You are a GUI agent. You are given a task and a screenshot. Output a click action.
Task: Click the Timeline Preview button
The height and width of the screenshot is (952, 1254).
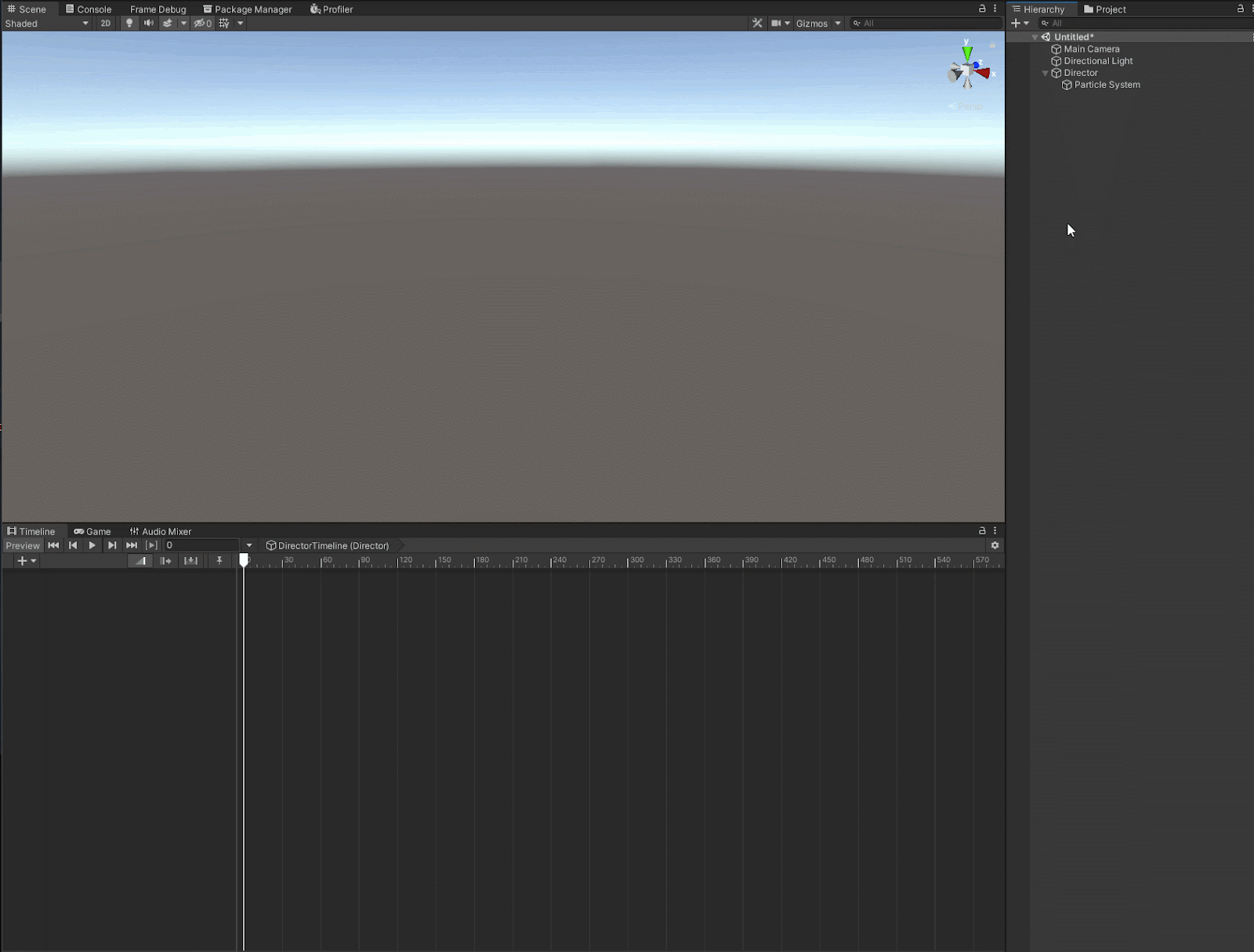pos(23,545)
